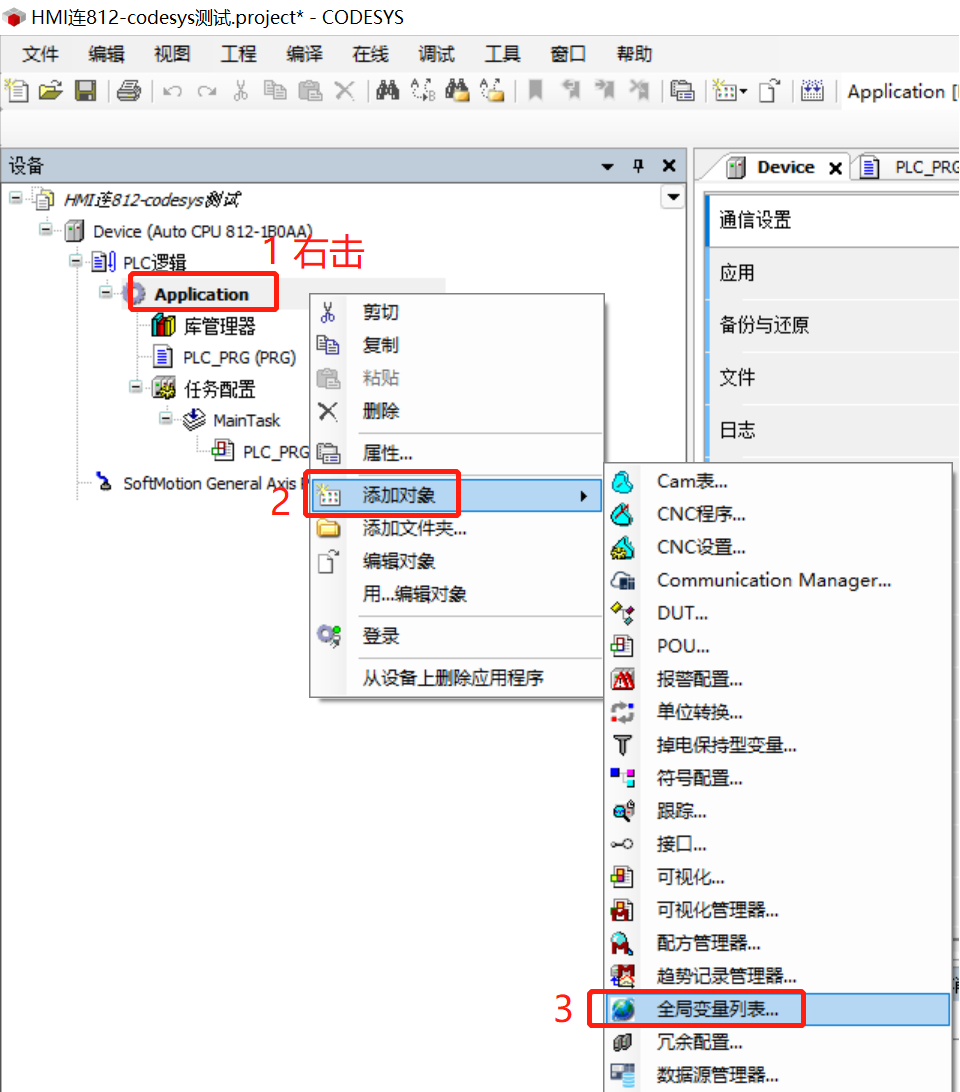Click the 符号配置 icon in the submenu
This screenshot has width=960, height=1092.
tap(622, 778)
